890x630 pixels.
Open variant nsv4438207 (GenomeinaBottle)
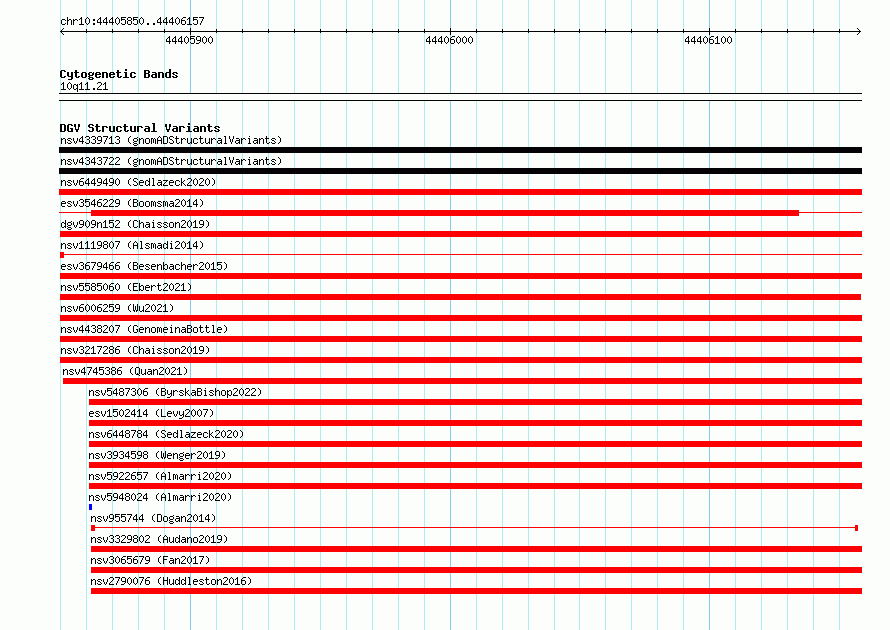pyautogui.click(x=144, y=329)
